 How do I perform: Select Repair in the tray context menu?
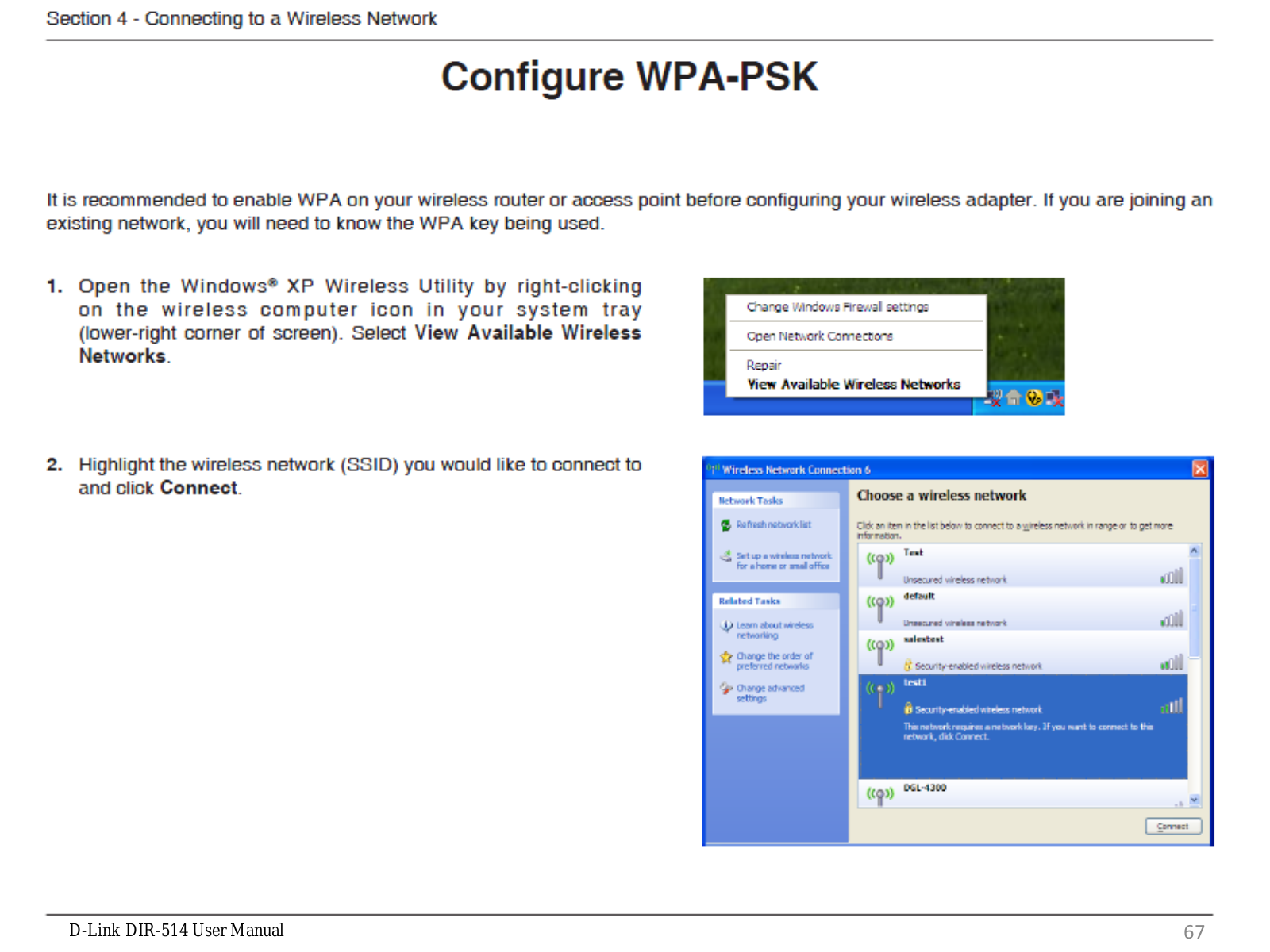(x=764, y=366)
